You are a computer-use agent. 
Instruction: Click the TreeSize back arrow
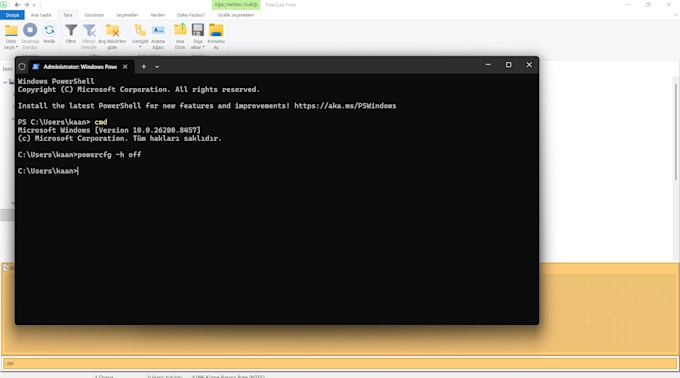click(17, 5)
